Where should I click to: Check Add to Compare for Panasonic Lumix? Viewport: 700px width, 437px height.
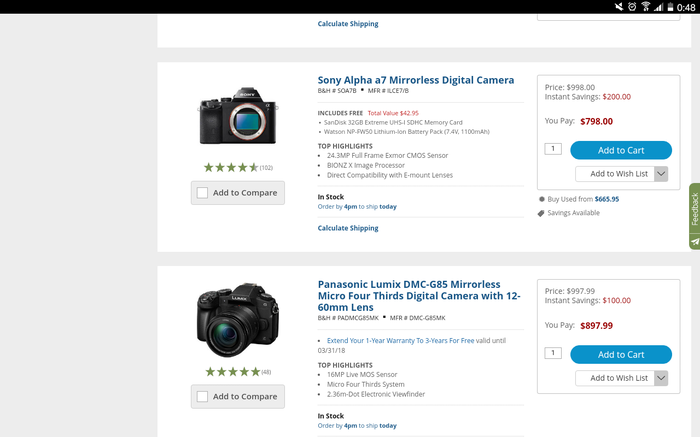click(203, 396)
